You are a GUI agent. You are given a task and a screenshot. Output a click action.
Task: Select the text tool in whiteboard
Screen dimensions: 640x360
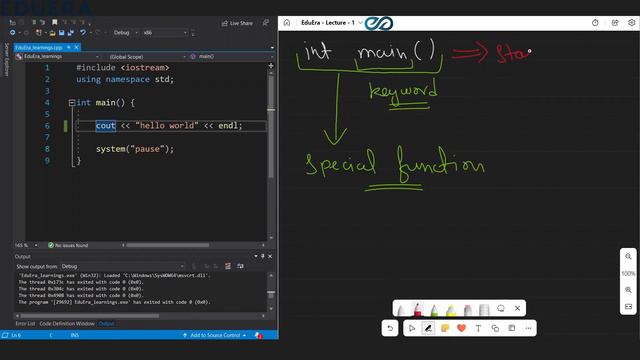pos(478,328)
